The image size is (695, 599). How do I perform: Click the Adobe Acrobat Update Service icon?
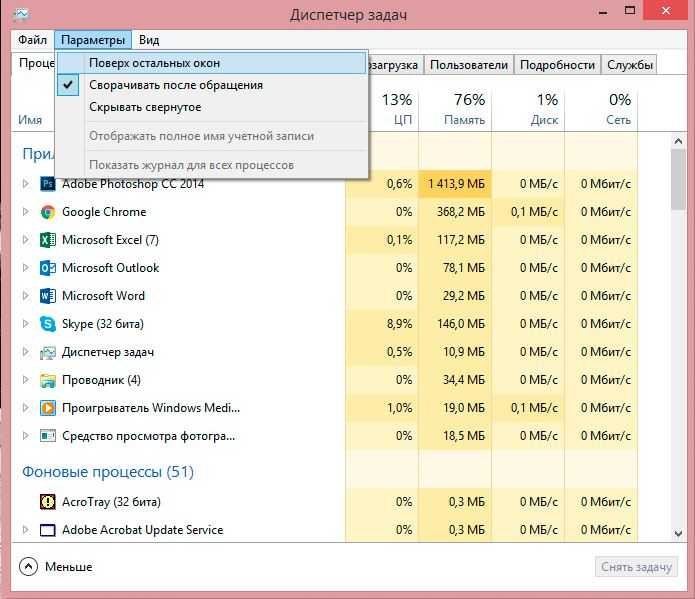[x=48, y=530]
